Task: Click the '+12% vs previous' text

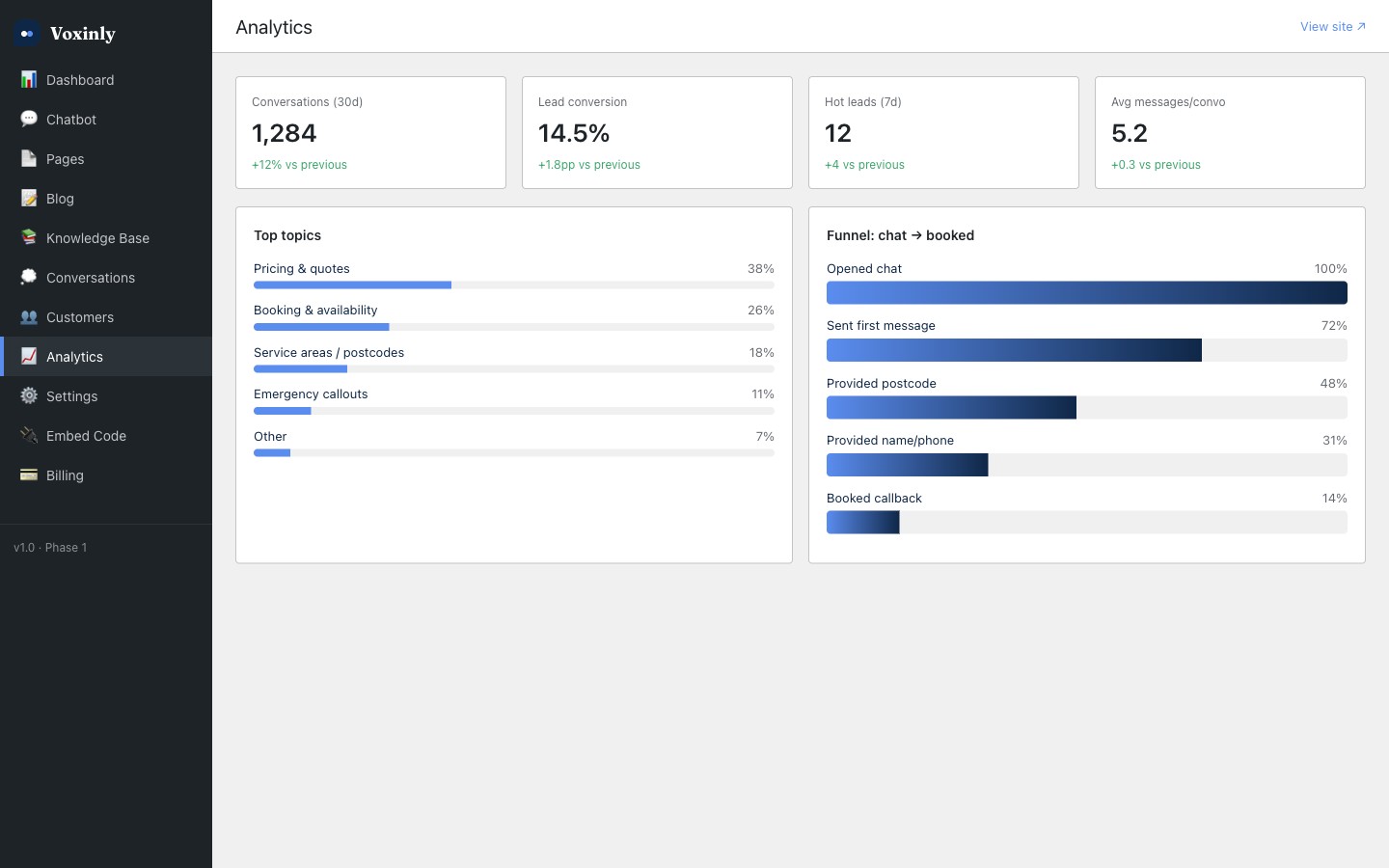Action: pos(299,165)
